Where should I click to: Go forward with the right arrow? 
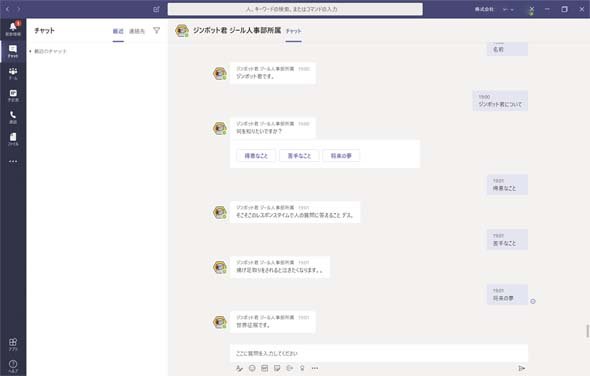(x=19, y=9)
